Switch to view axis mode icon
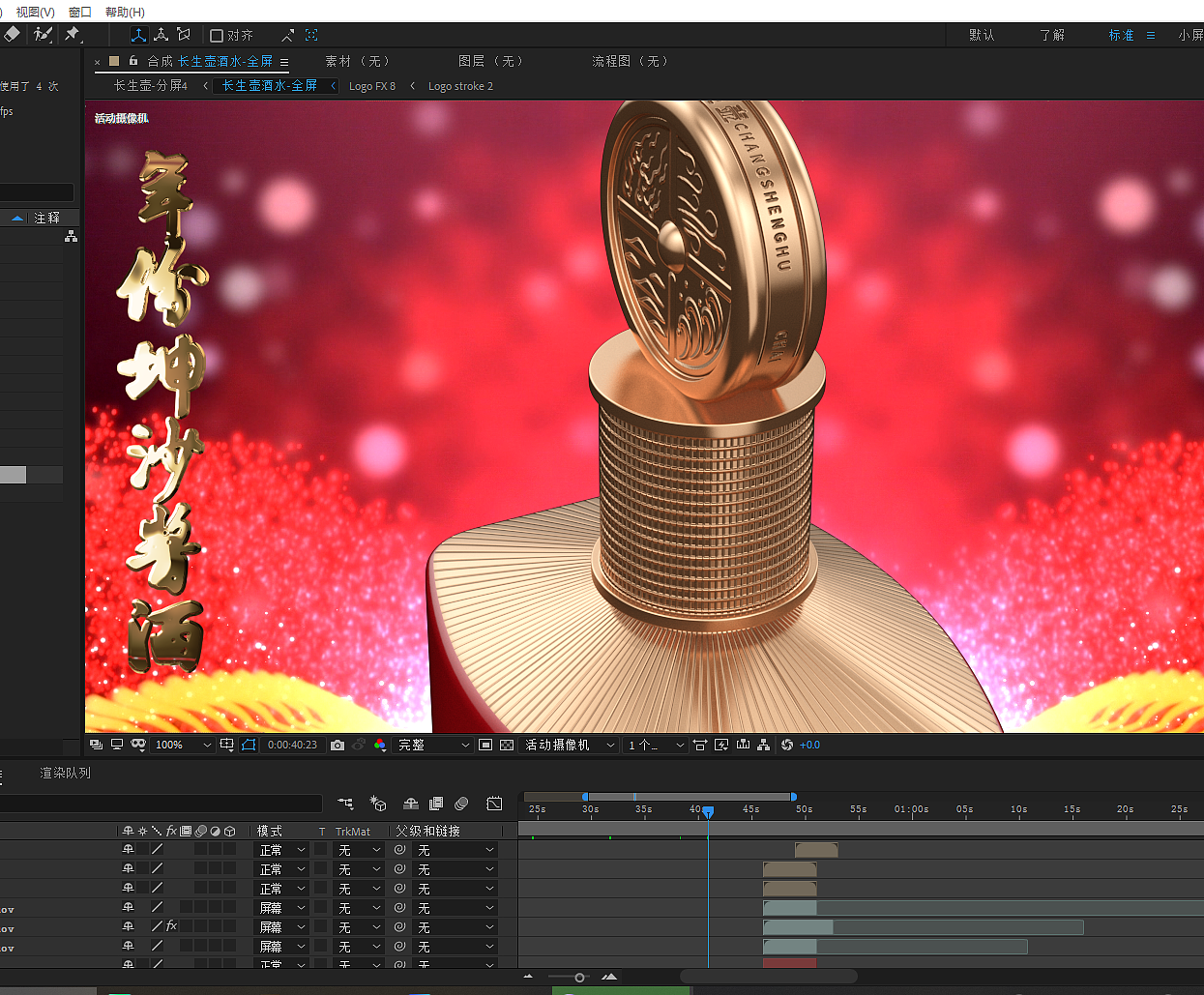Viewport: 1204px width, 995px height. [184, 35]
